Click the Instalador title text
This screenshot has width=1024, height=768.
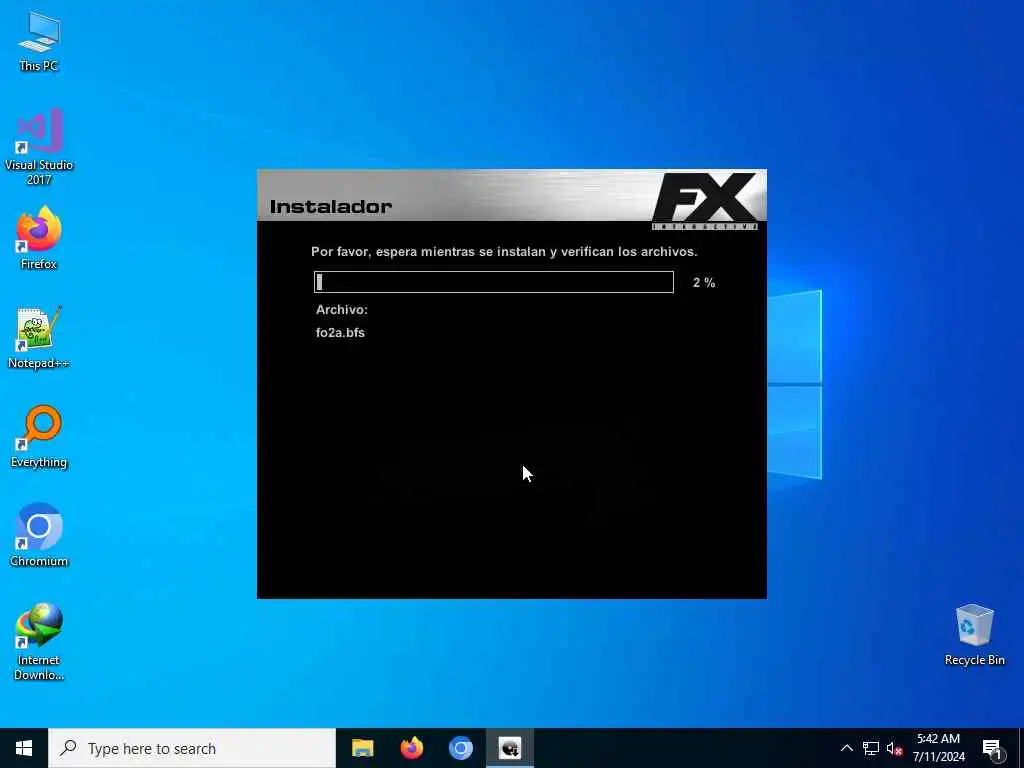coord(331,206)
